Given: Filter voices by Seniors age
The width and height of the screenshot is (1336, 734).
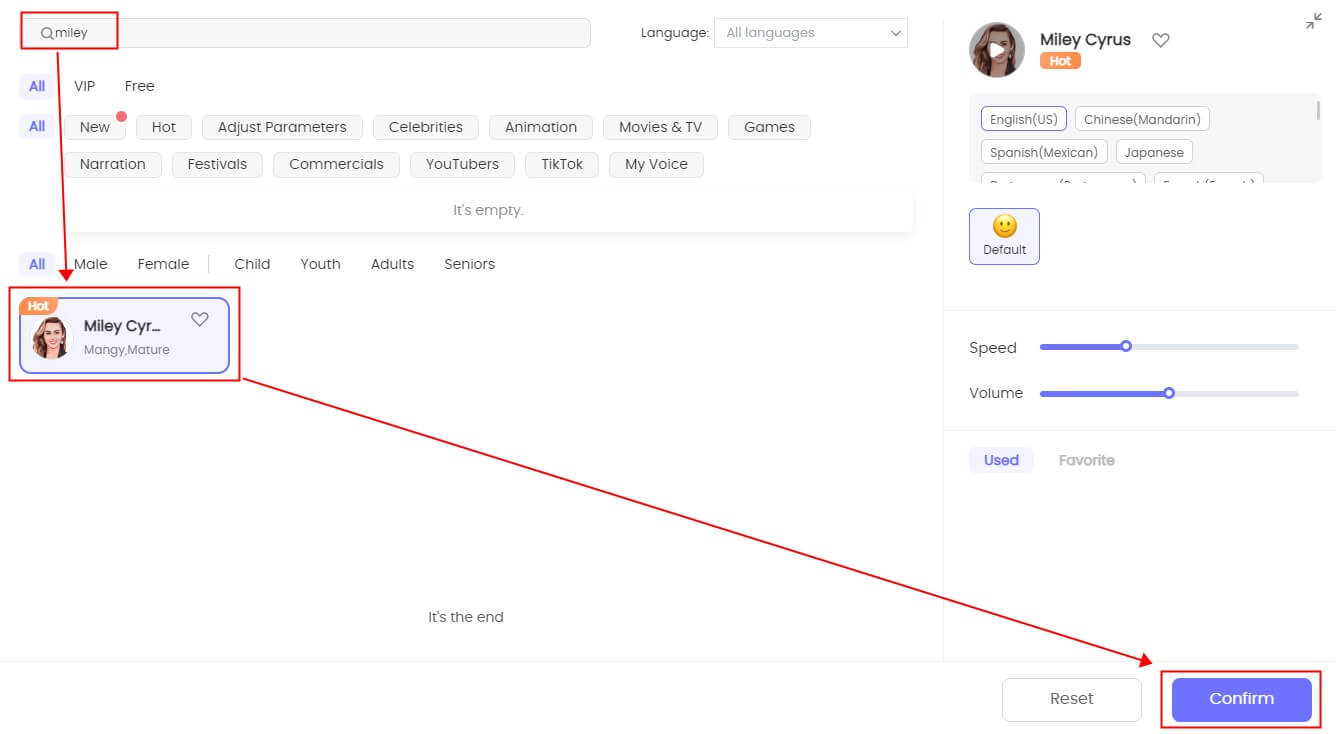Looking at the screenshot, I should pyautogui.click(x=469, y=264).
